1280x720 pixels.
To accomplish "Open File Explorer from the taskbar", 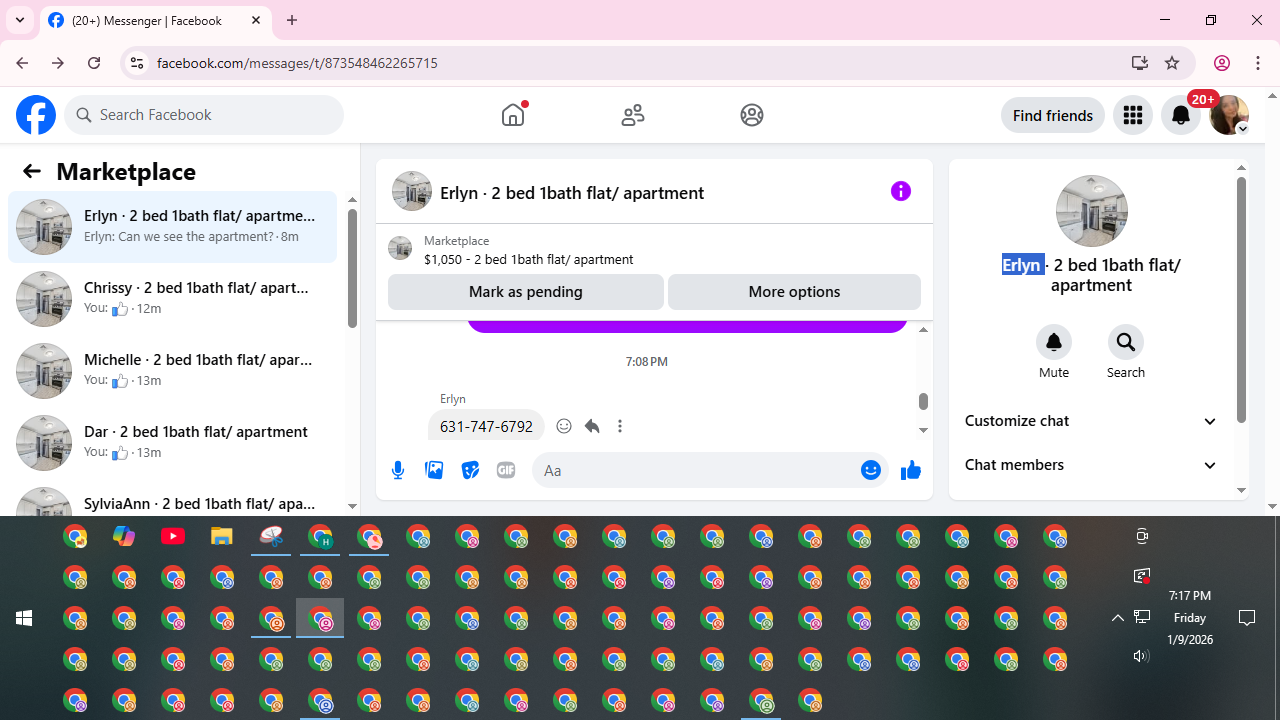I will tap(222, 537).
